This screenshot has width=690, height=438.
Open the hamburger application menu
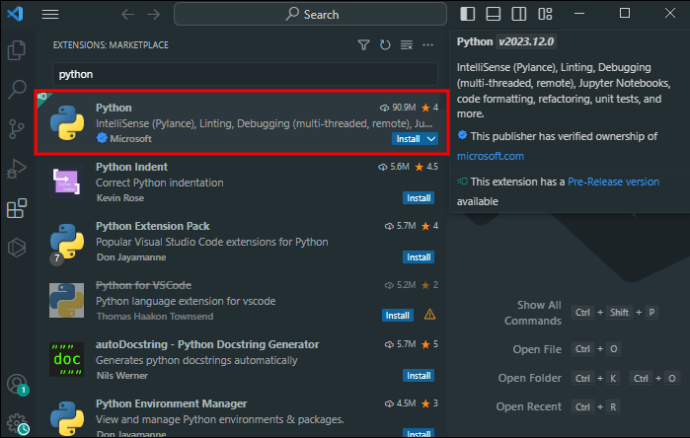click(x=50, y=15)
